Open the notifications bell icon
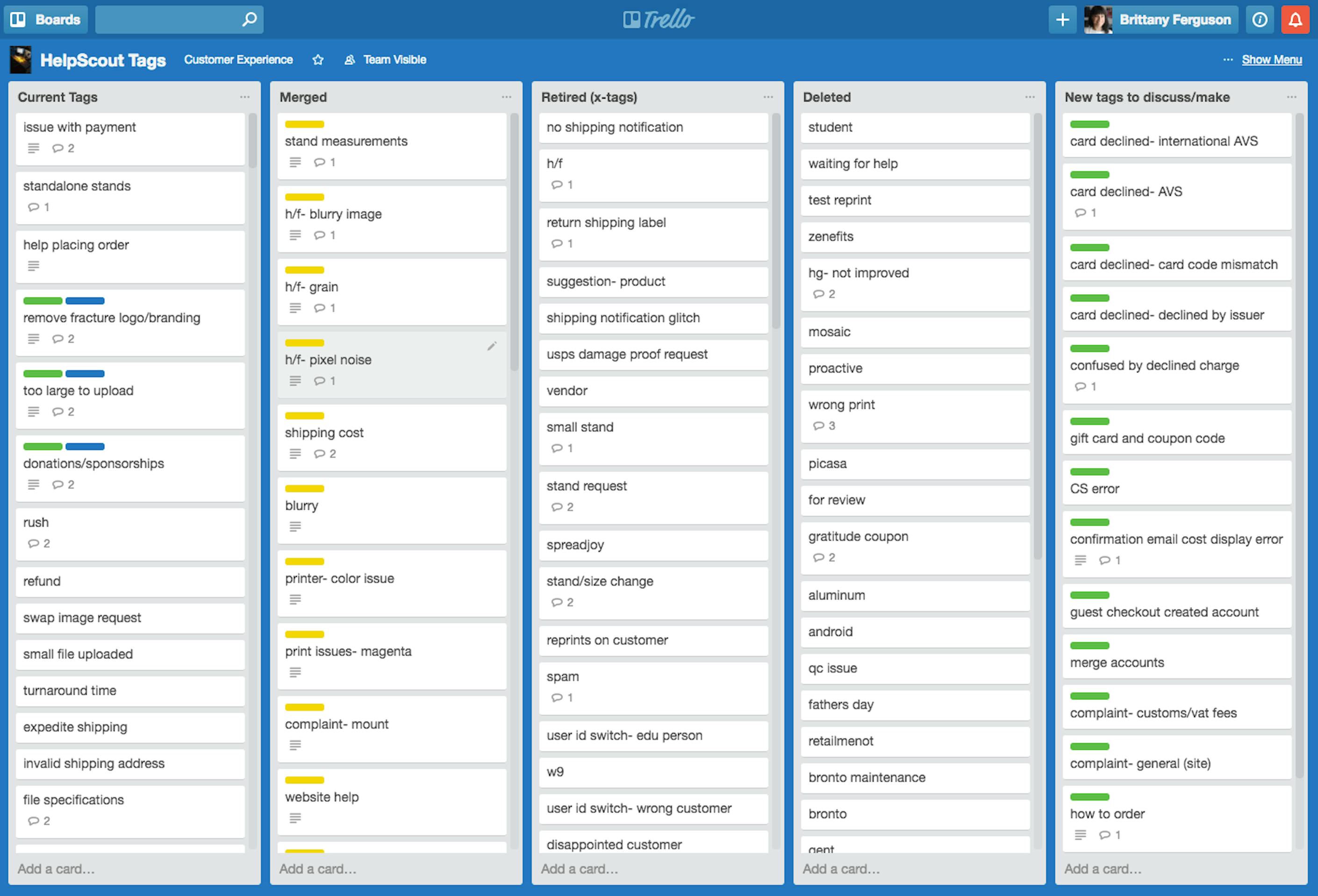 click(1295, 20)
